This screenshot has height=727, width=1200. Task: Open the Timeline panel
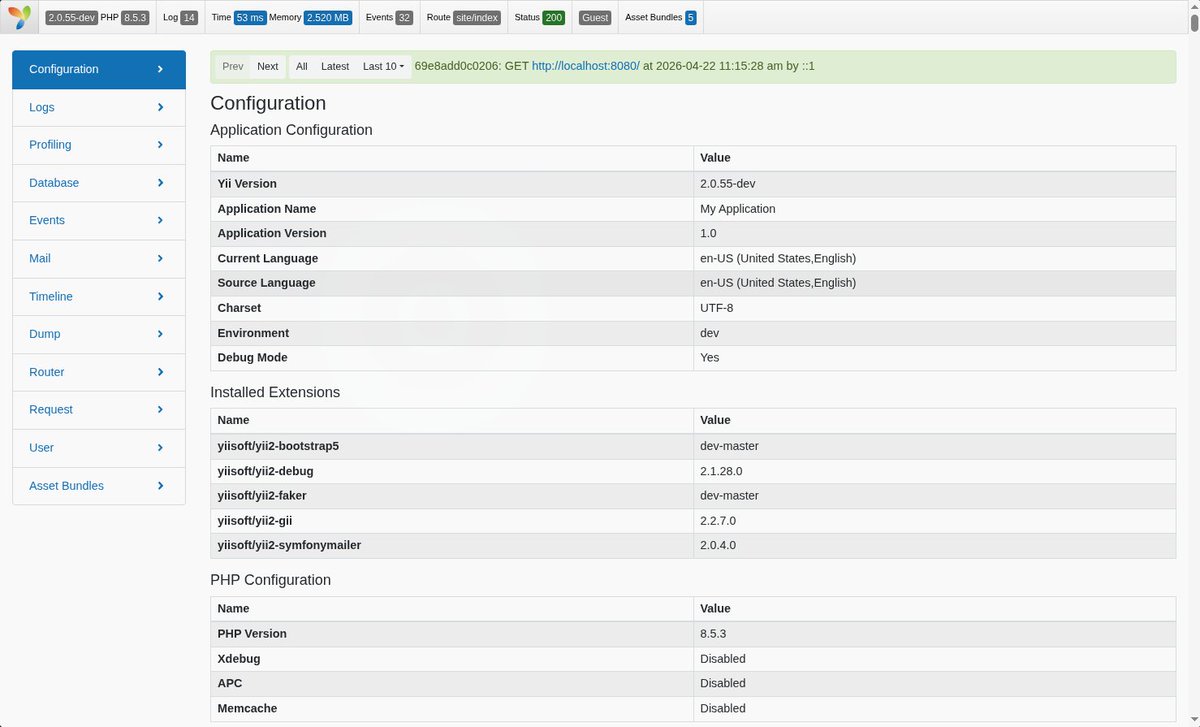click(x=99, y=296)
